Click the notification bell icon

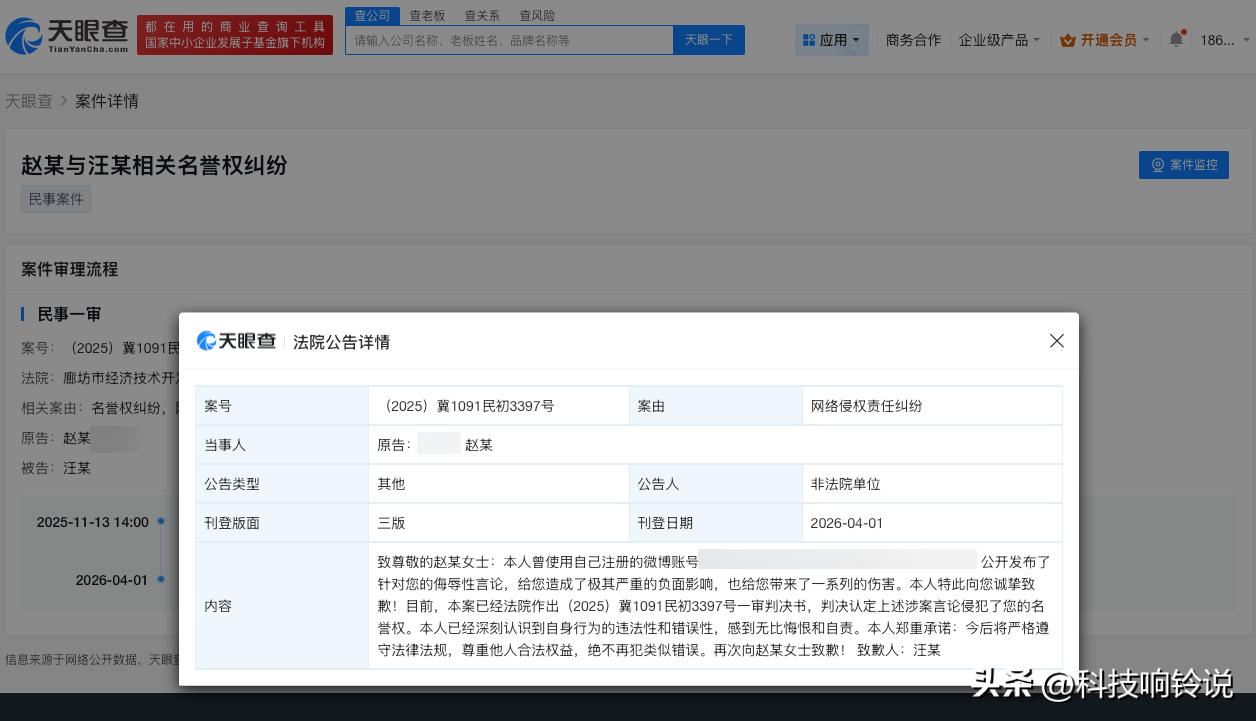click(1176, 38)
